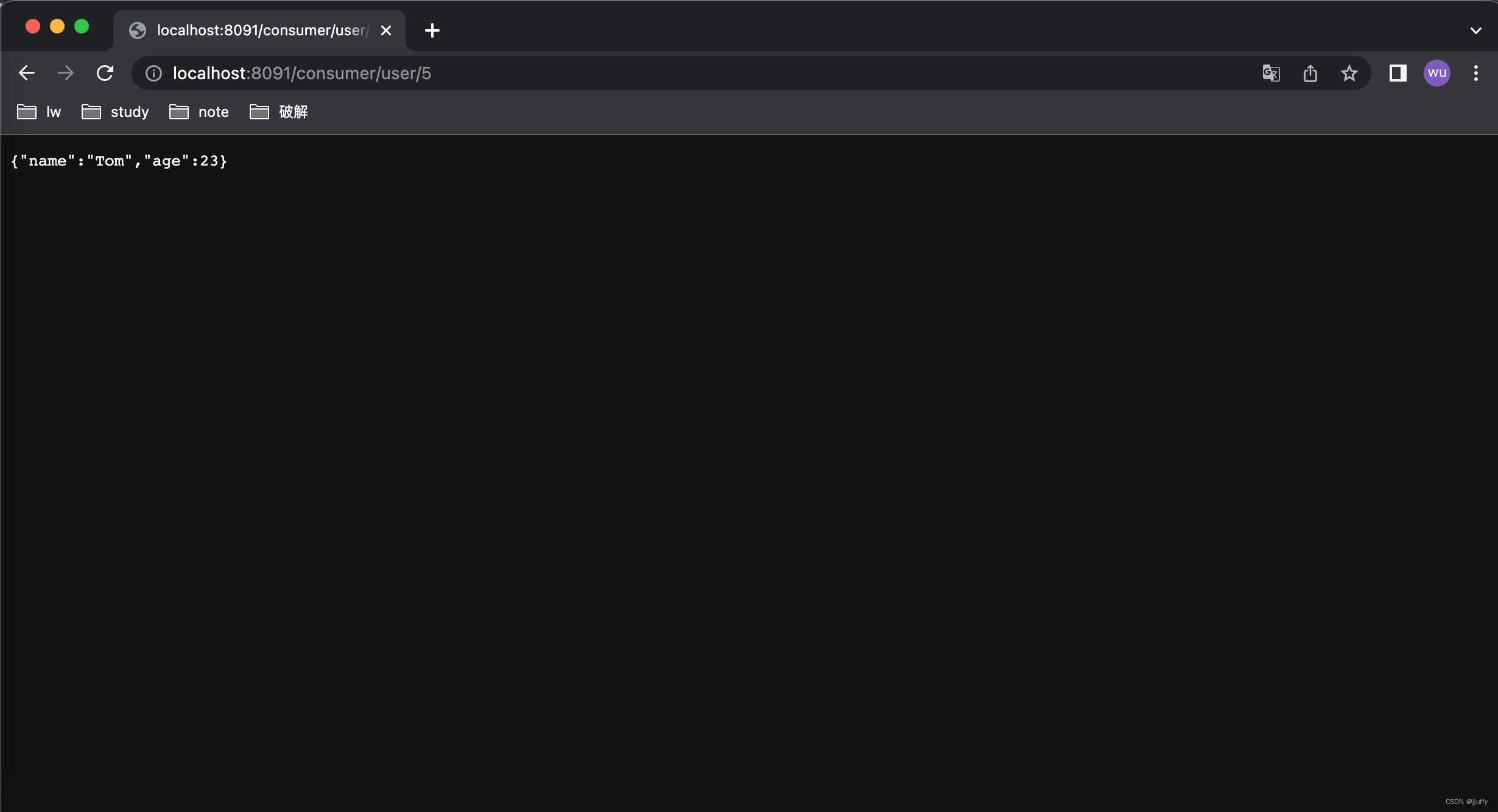Expand the tab search chevron

point(1475,30)
